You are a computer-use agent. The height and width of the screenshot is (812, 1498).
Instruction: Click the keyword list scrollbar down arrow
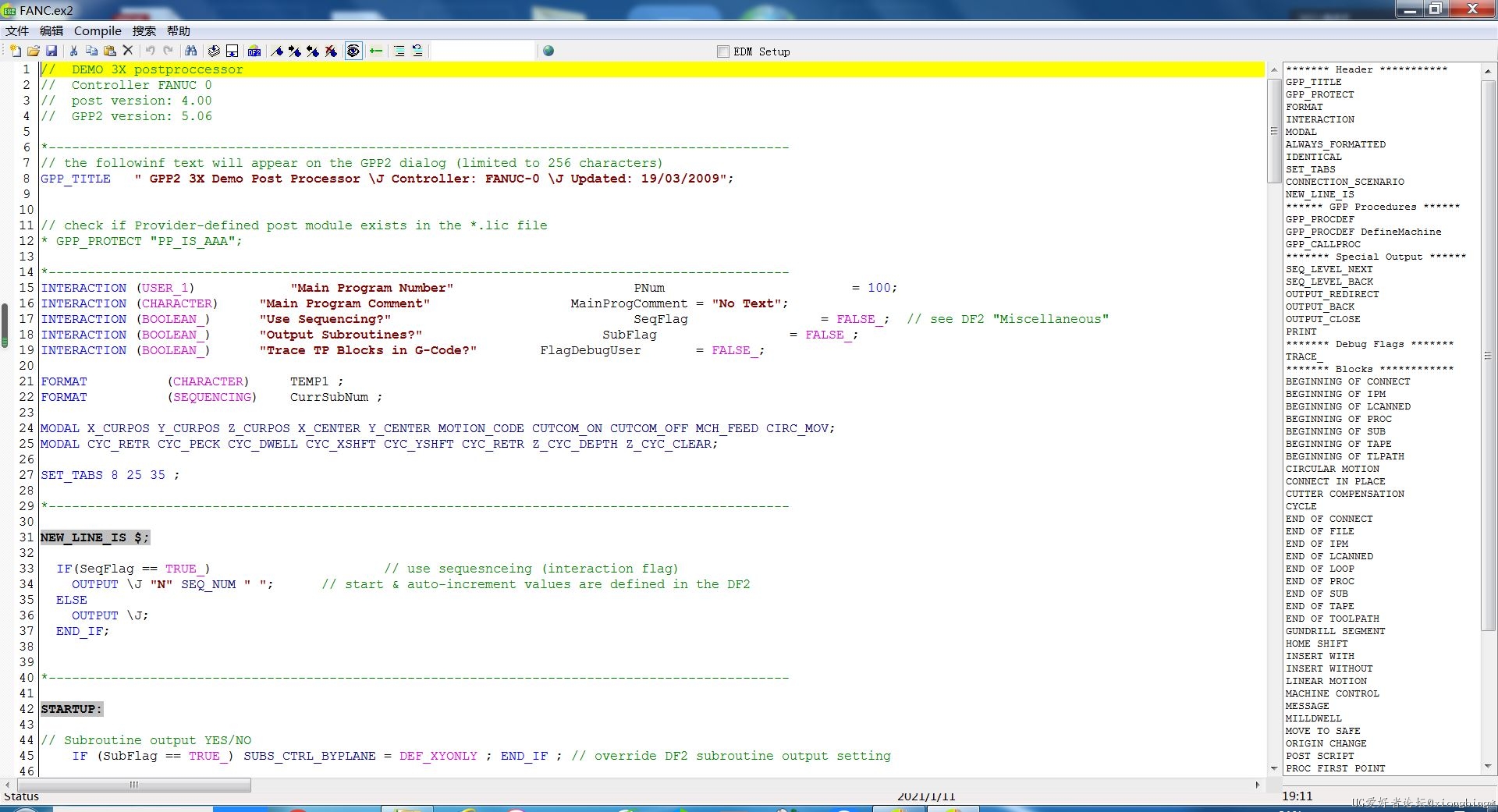(1487, 768)
